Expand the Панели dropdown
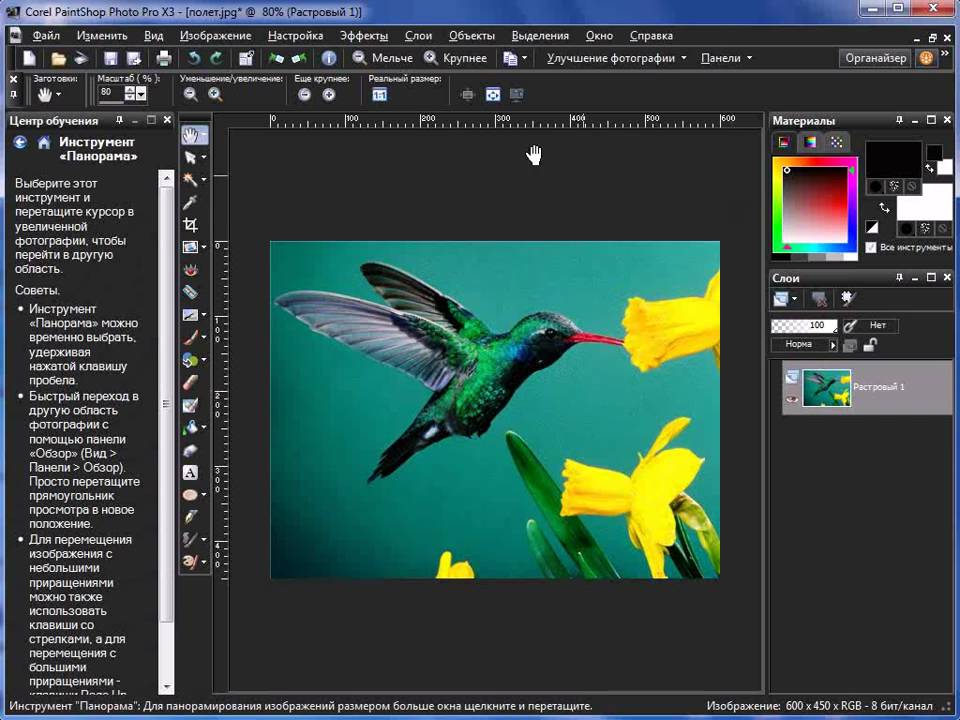The image size is (960, 720). coord(749,58)
